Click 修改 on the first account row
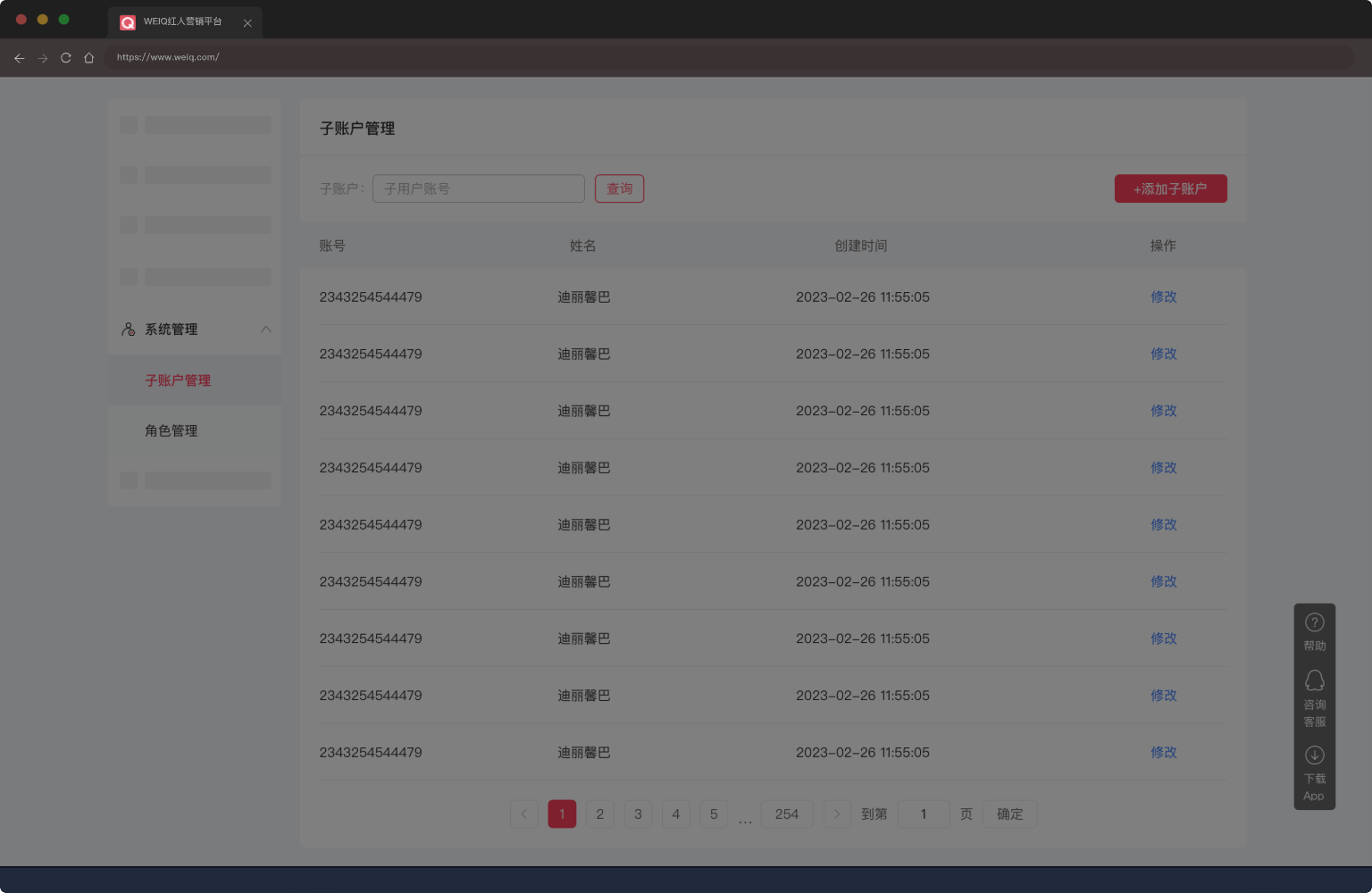This screenshot has height=893, width=1372. tap(1164, 296)
